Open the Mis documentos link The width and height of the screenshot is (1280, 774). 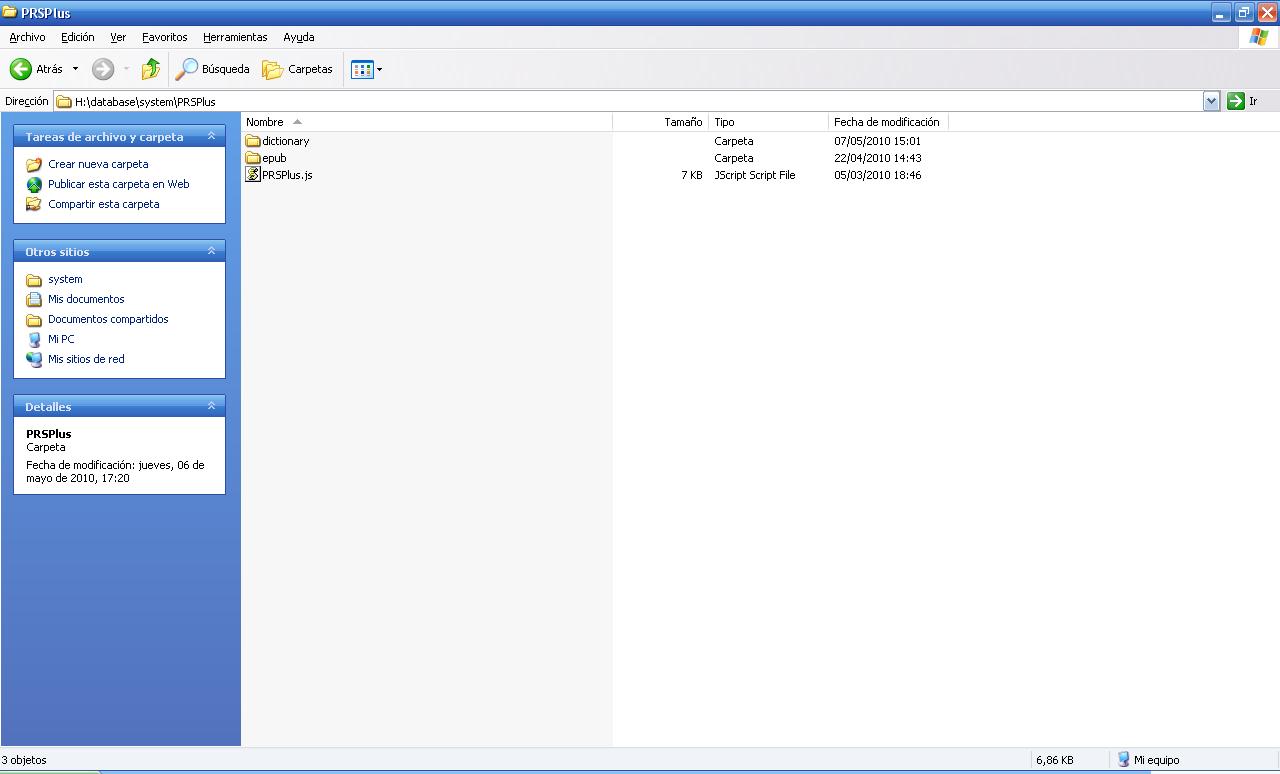click(x=86, y=299)
